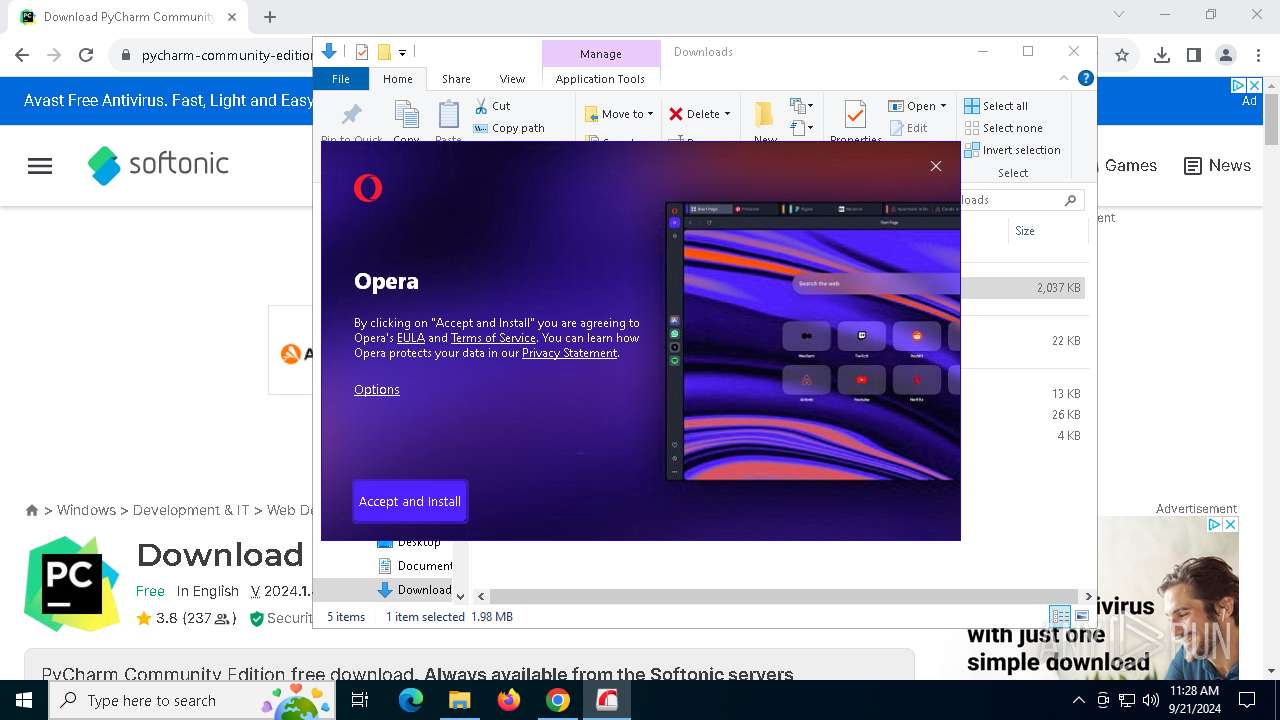Click quick access Properties icon in title bar
This screenshot has width=1280, height=720.
362,52
